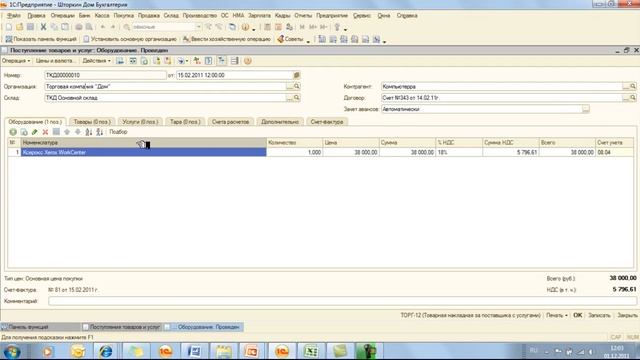Viewport: 640px width, 360px height.
Task: Click the ellipsis select button in Контрагент field
Action: (625, 87)
